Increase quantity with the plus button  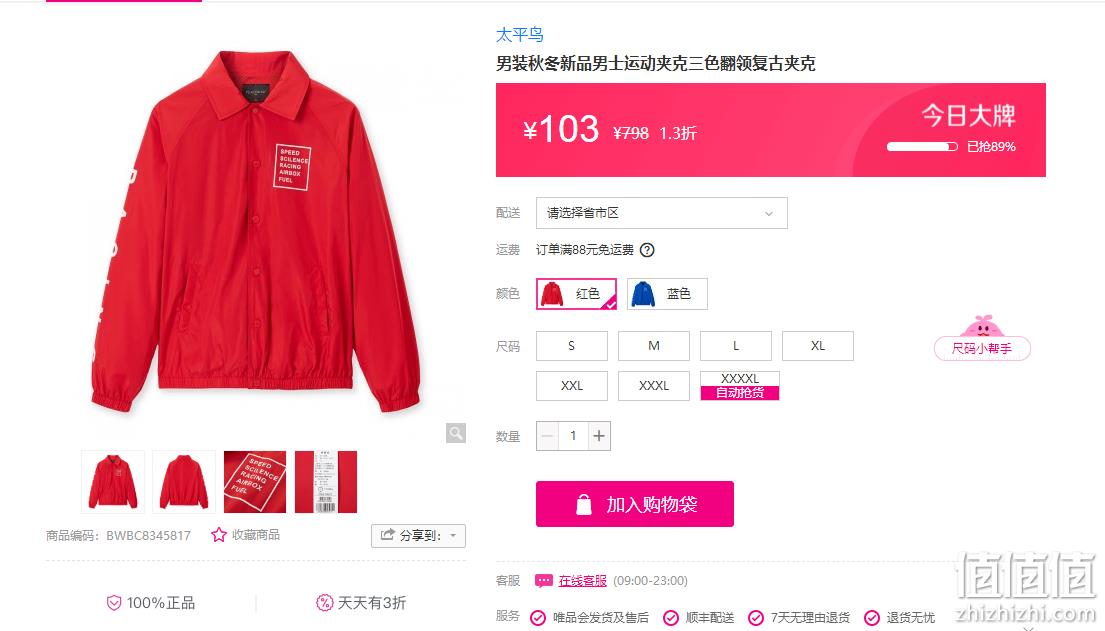(599, 436)
